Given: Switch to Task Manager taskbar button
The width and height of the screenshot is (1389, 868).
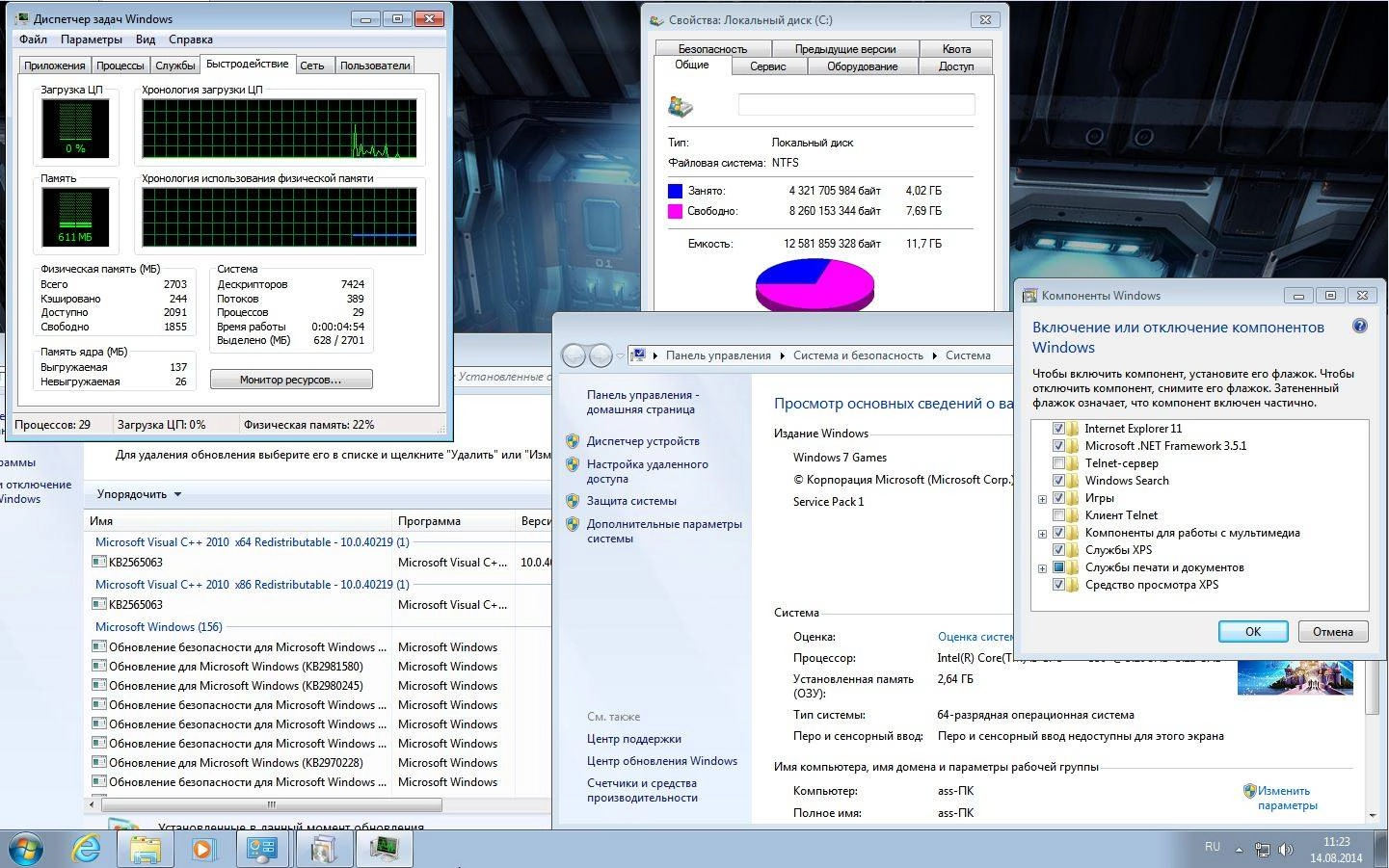Looking at the screenshot, I should (384, 849).
